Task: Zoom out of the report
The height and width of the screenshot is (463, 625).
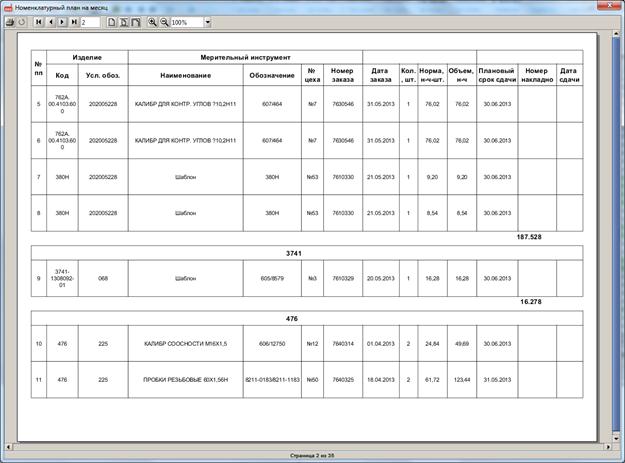Action: (x=164, y=22)
